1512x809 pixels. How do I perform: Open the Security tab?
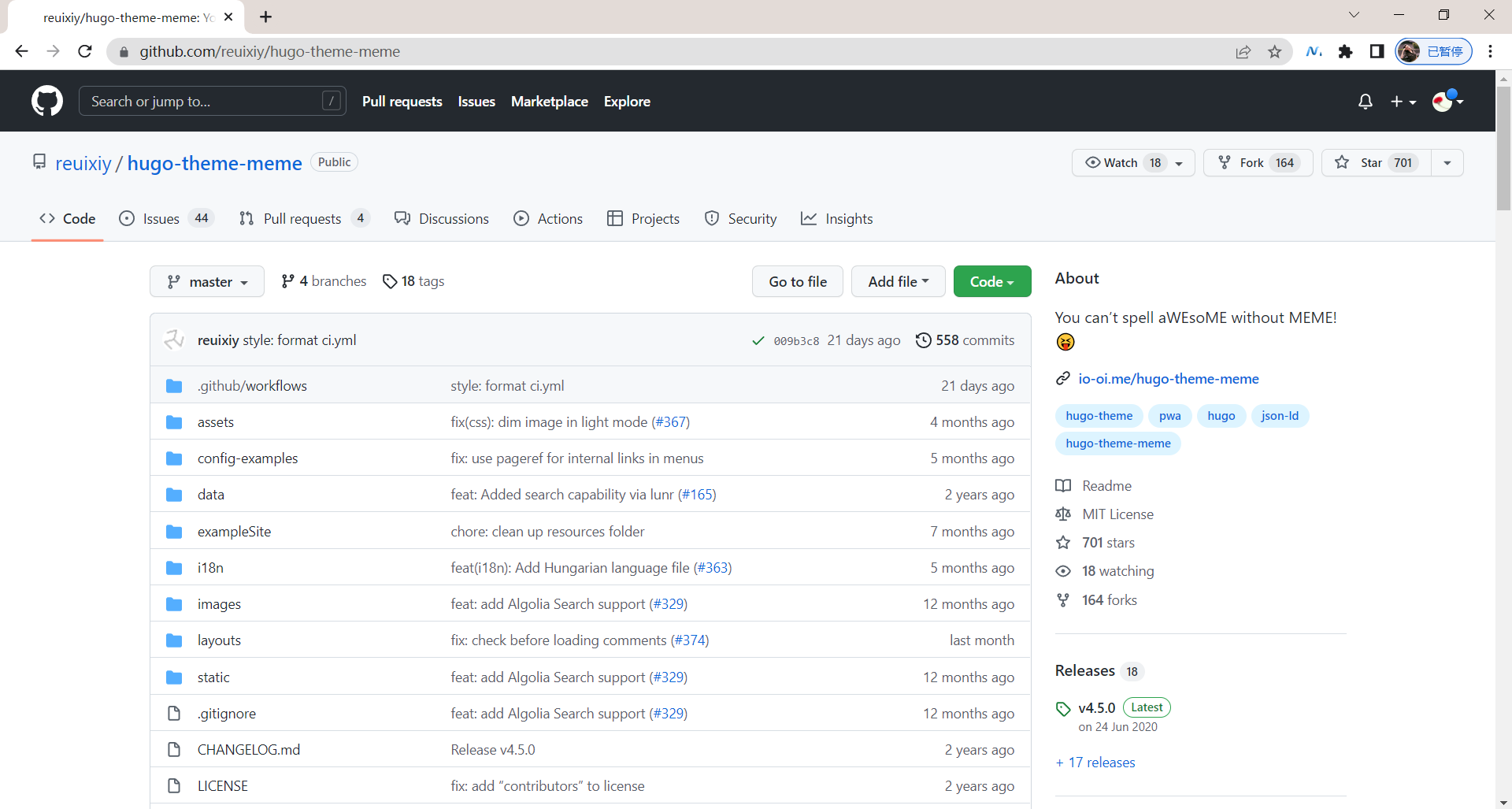pos(740,219)
